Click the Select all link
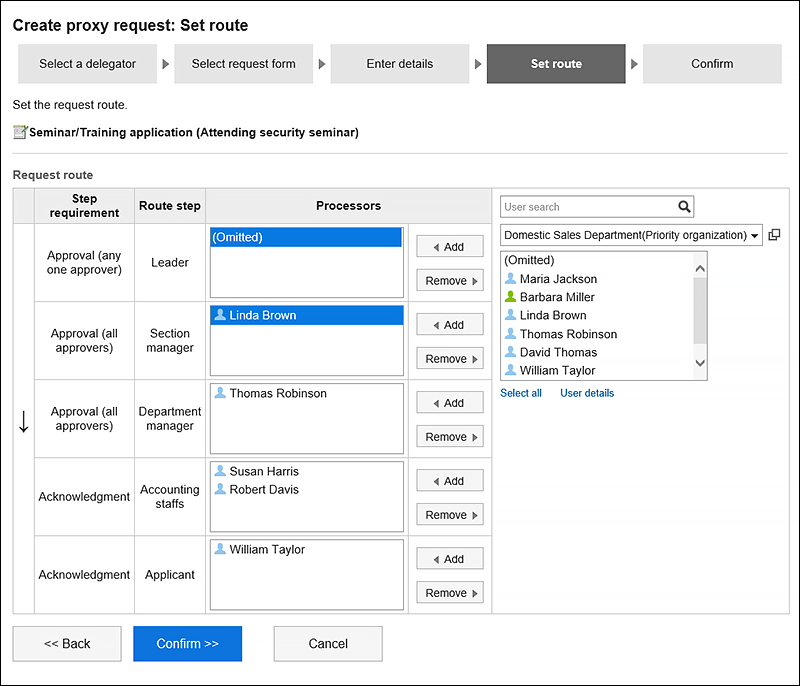Image resolution: width=800 pixels, height=686 pixels. pos(520,393)
